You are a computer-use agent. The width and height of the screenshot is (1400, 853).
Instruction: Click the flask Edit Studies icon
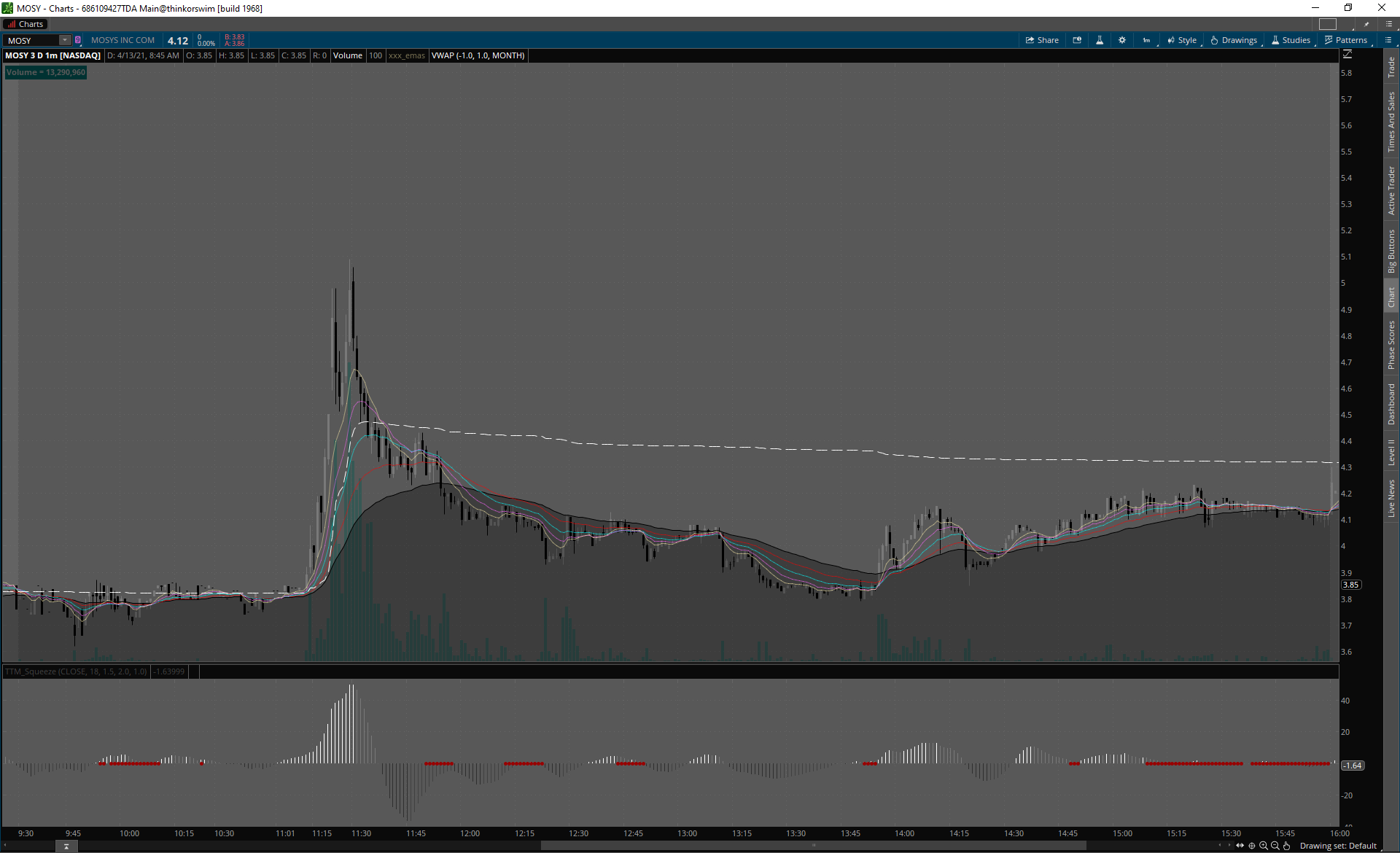pos(1100,40)
